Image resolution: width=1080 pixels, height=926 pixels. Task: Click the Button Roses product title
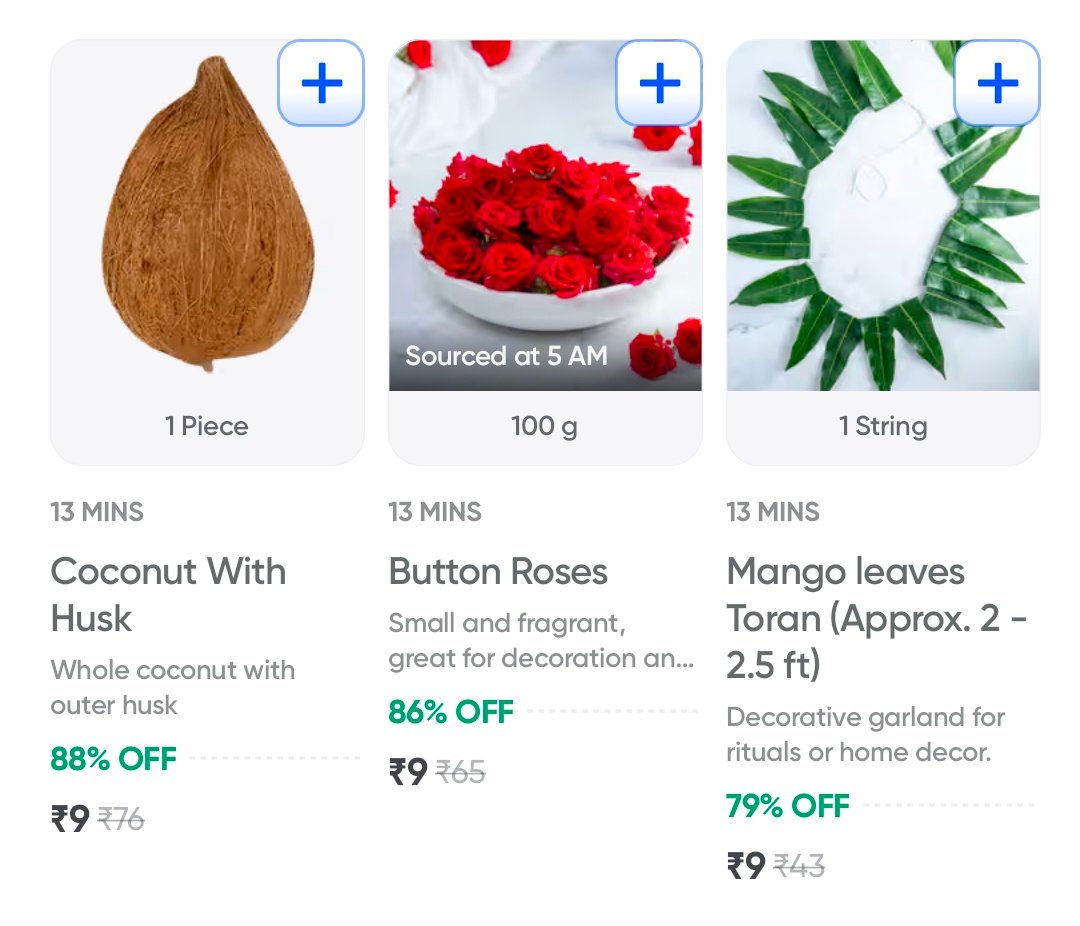498,572
